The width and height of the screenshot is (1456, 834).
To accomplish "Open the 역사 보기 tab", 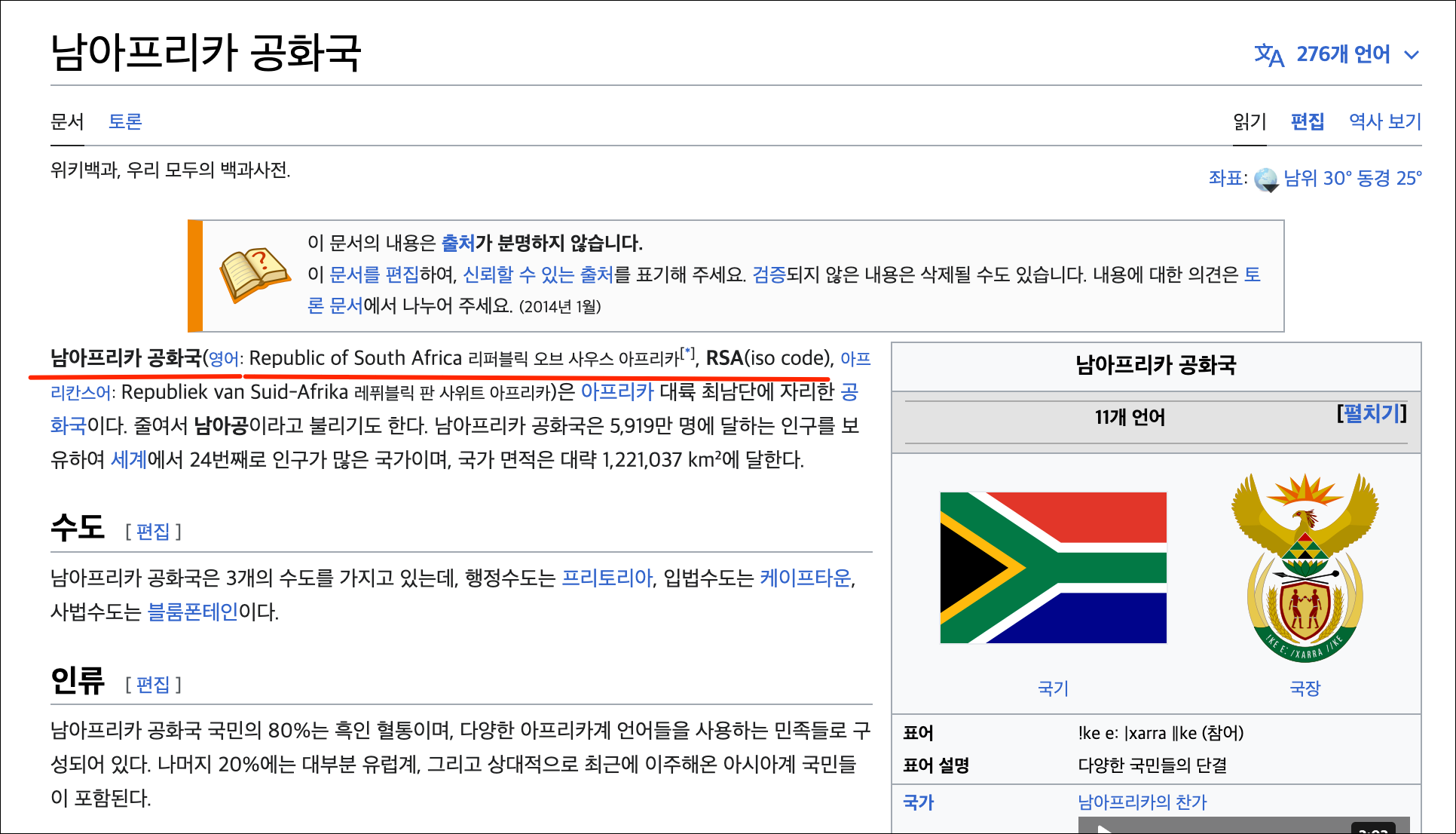I will point(1385,121).
